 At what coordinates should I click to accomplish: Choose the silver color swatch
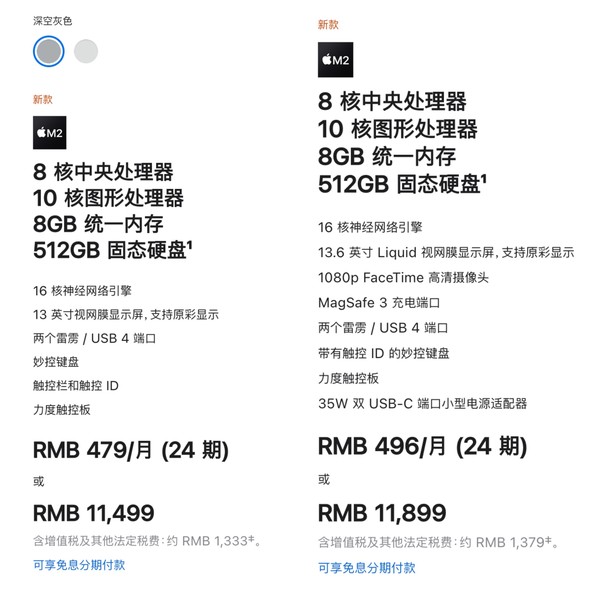(x=86, y=51)
